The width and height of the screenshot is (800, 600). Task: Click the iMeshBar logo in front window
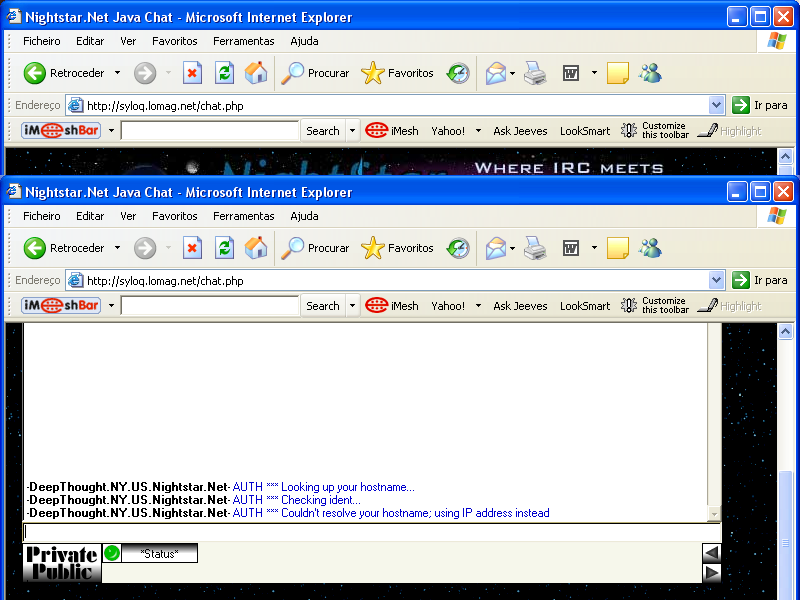click(x=61, y=305)
